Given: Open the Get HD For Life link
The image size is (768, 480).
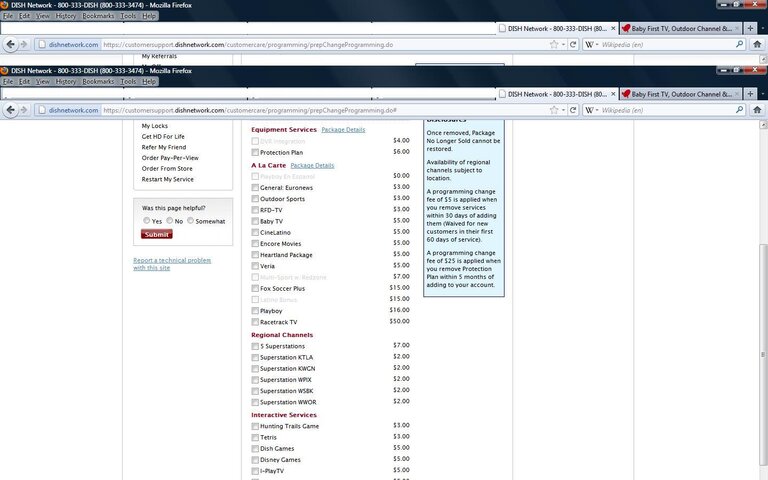Looking at the screenshot, I should (163, 137).
